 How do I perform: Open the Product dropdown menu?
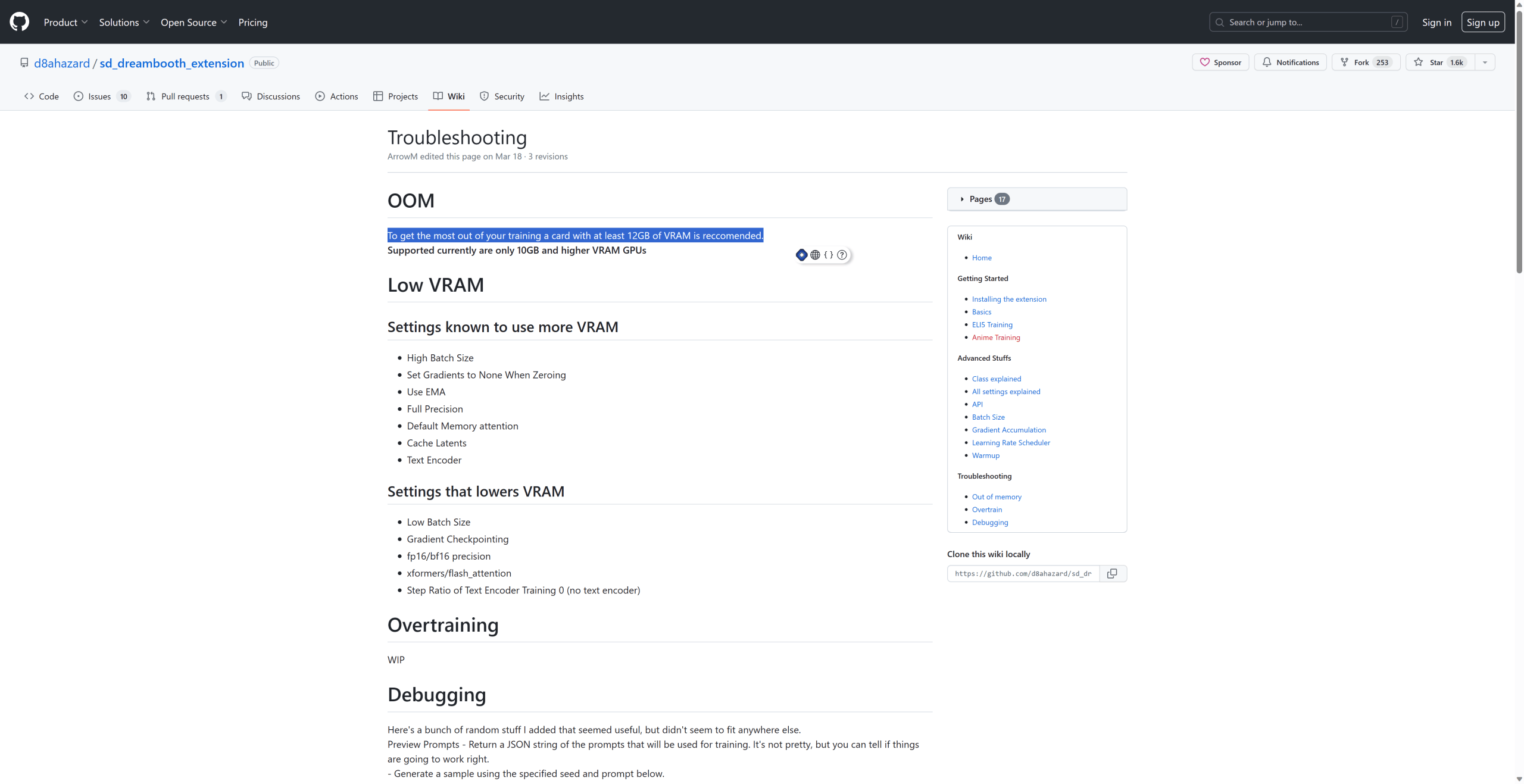click(65, 22)
